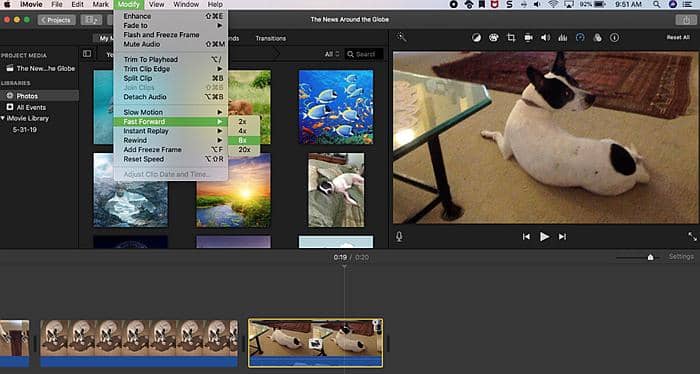Choose Reset Speed menu item

click(x=171, y=159)
